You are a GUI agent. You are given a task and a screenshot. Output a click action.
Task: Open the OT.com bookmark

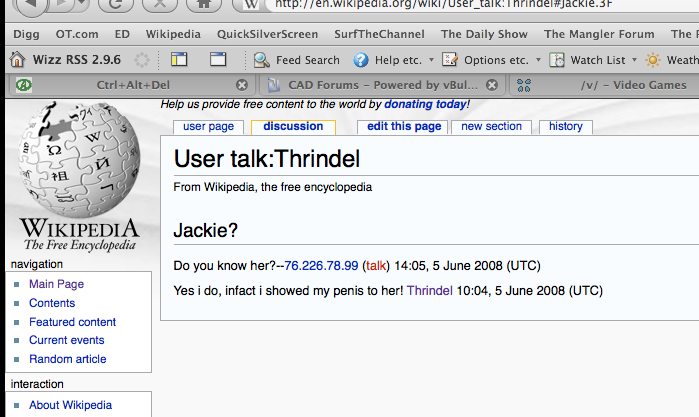tap(77, 34)
